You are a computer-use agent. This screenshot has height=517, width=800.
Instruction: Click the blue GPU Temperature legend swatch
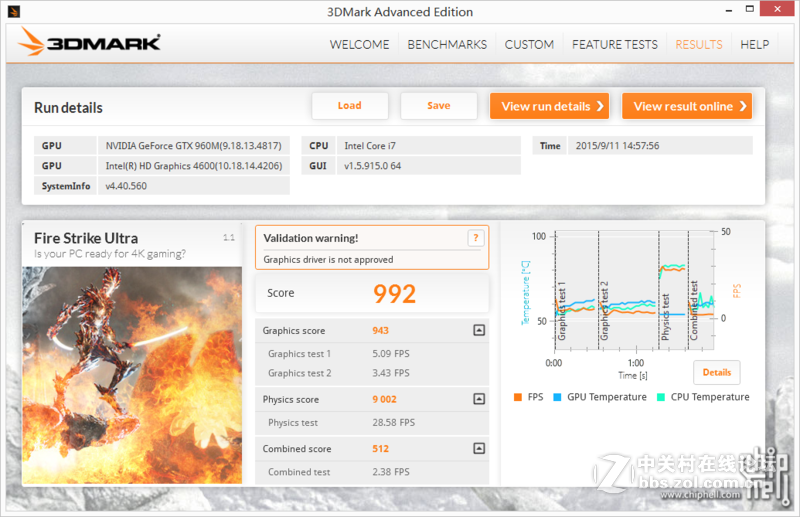(557, 397)
